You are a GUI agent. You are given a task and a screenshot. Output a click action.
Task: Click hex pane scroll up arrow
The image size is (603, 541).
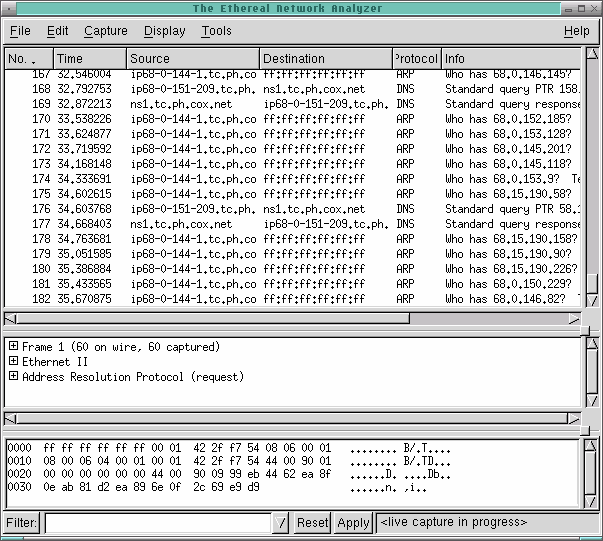coord(590,445)
